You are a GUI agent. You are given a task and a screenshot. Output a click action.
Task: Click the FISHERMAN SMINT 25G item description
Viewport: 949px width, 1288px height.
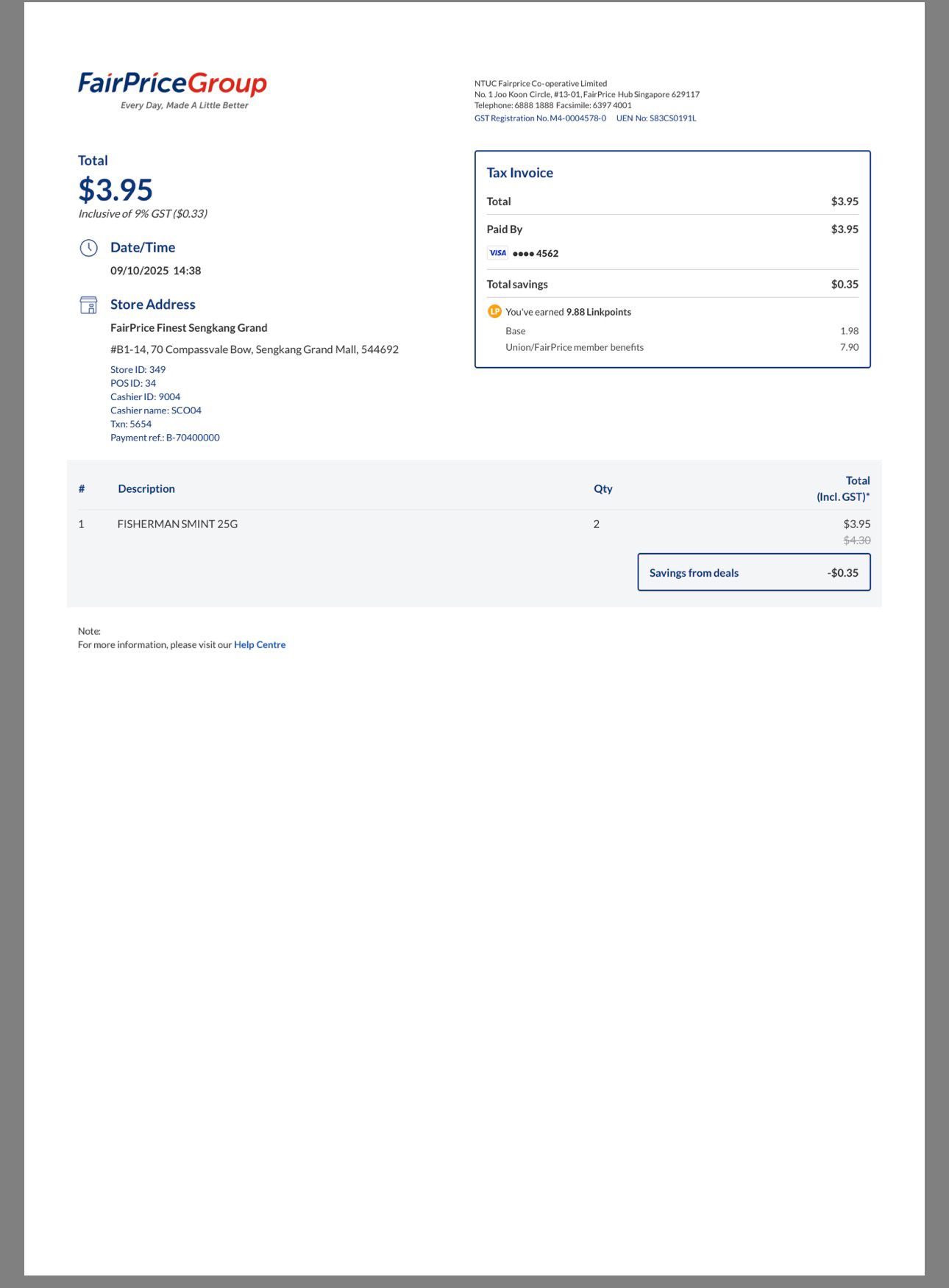click(177, 524)
